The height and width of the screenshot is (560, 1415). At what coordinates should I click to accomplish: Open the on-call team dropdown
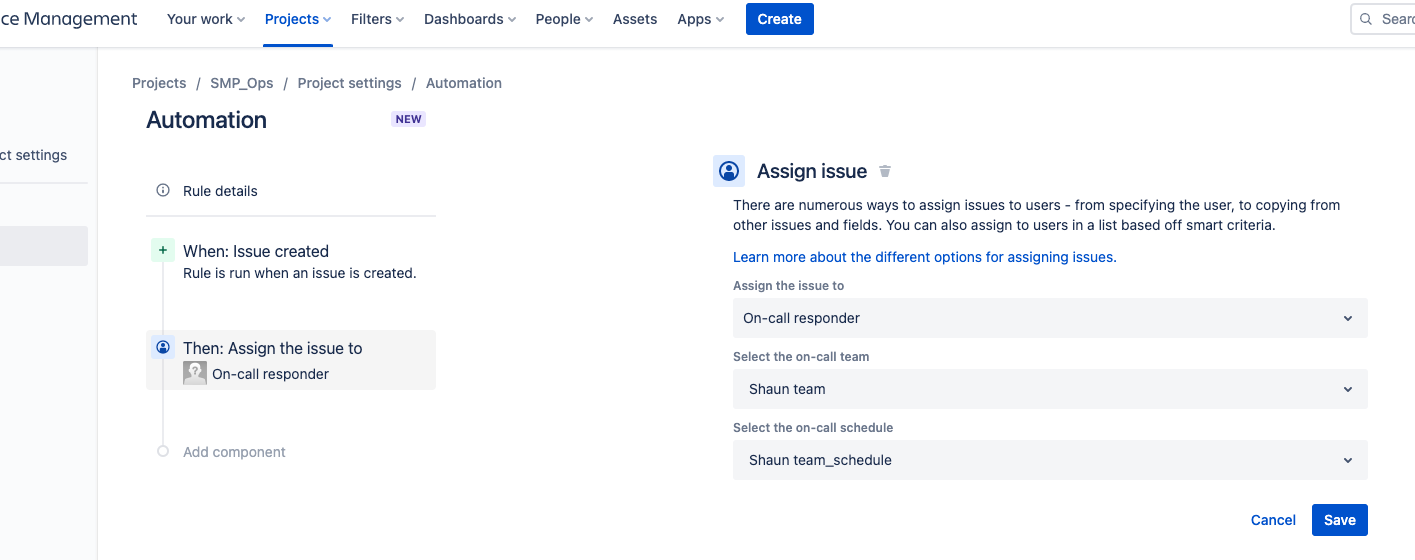coord(1050,389)
